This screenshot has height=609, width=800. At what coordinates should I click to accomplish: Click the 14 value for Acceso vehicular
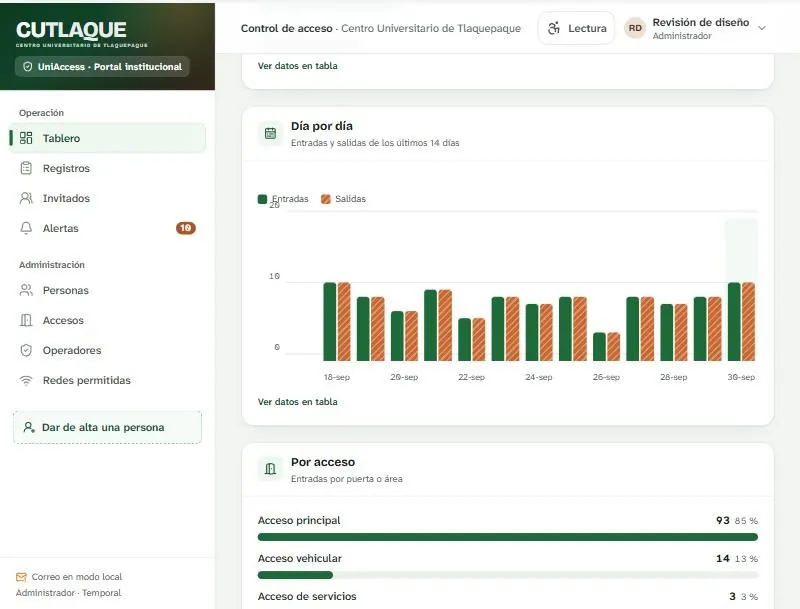point(723,559)
